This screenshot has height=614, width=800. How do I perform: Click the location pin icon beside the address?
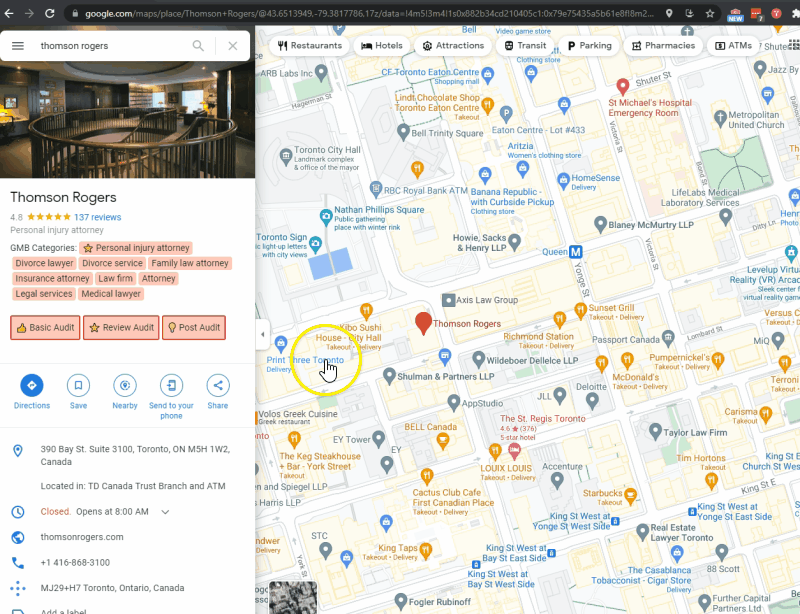point(18,451)
